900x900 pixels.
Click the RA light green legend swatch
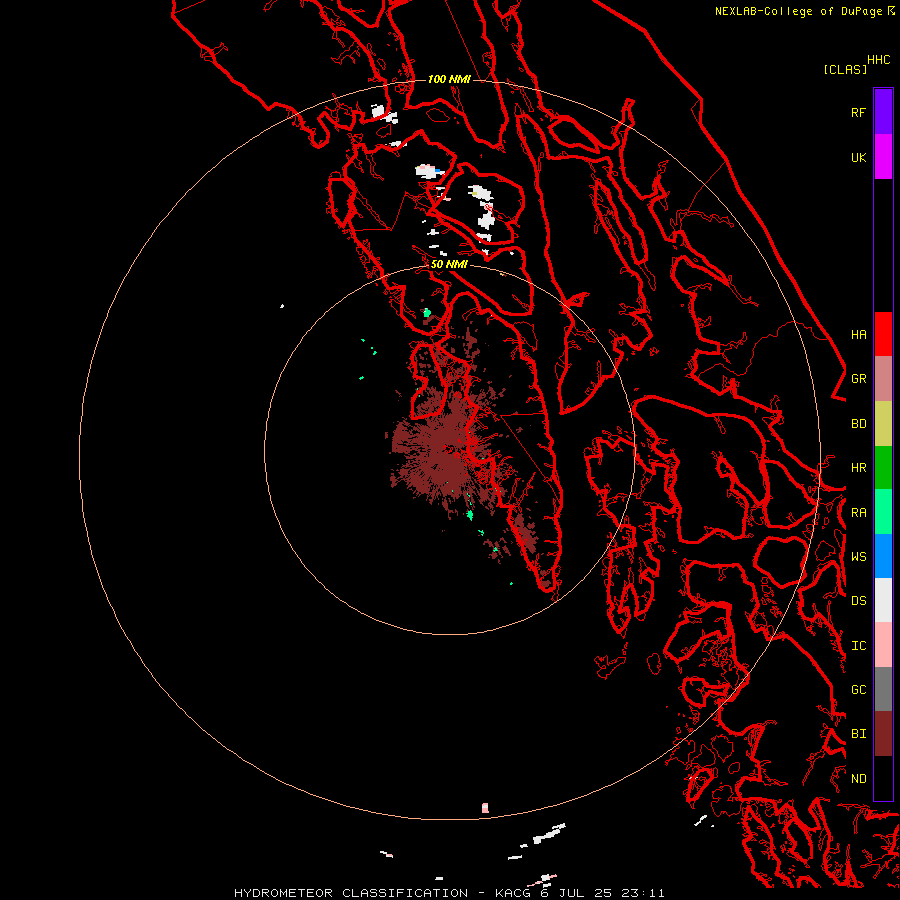pos(883,512)
